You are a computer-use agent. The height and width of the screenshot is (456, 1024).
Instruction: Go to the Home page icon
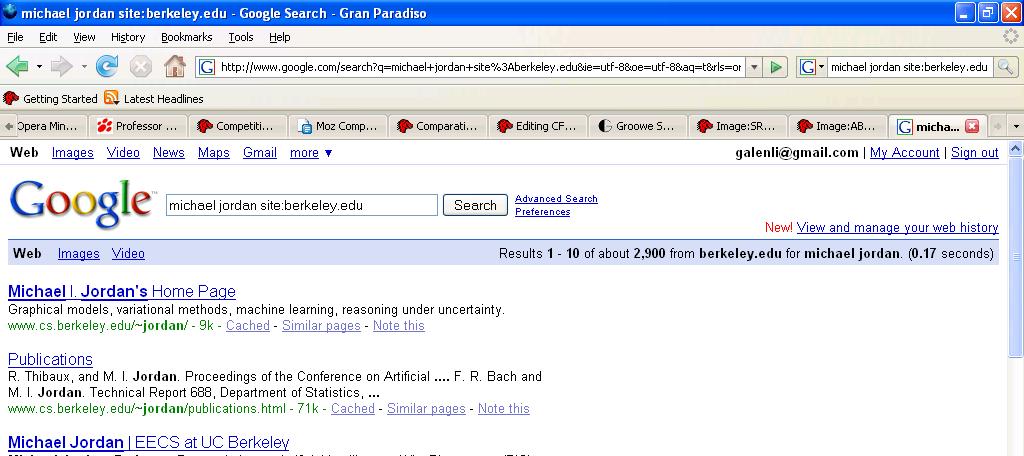(174, 66)
